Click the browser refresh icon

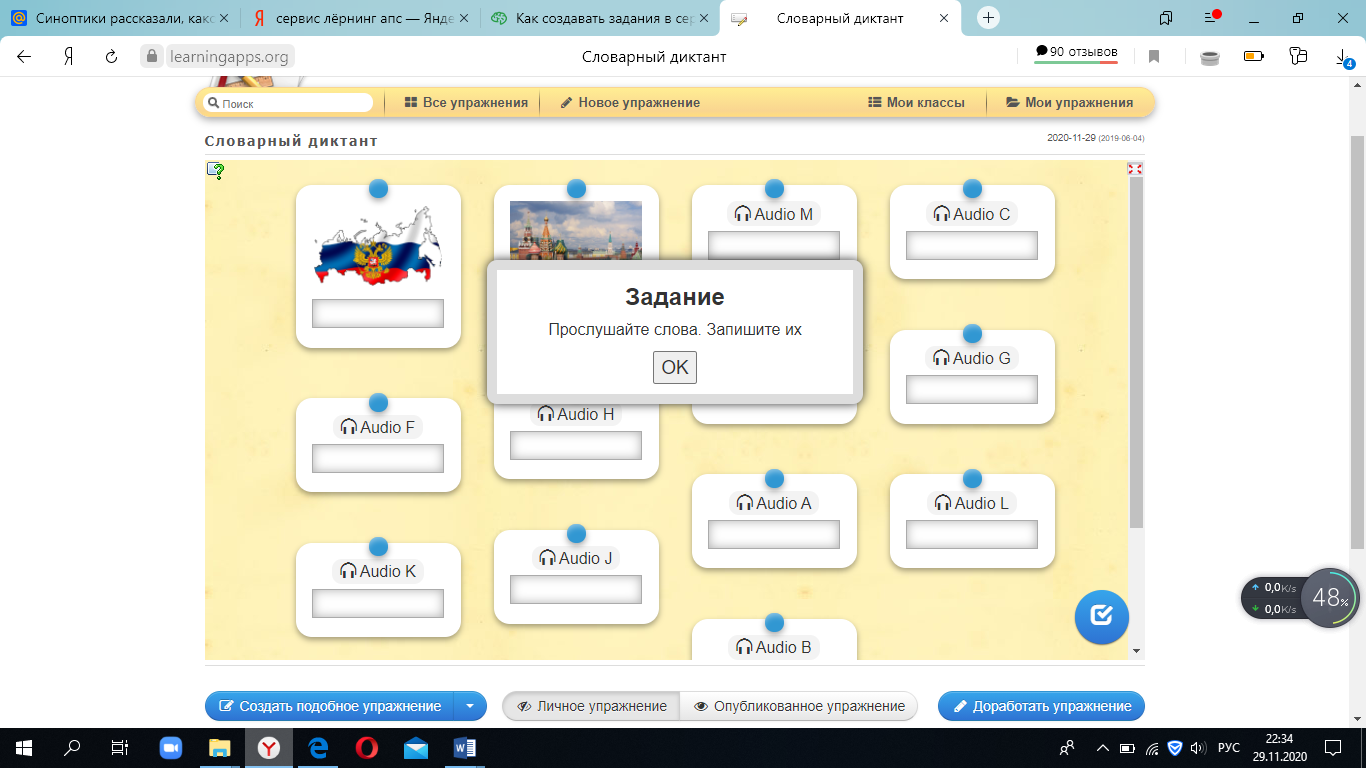[x=112, y=57]
